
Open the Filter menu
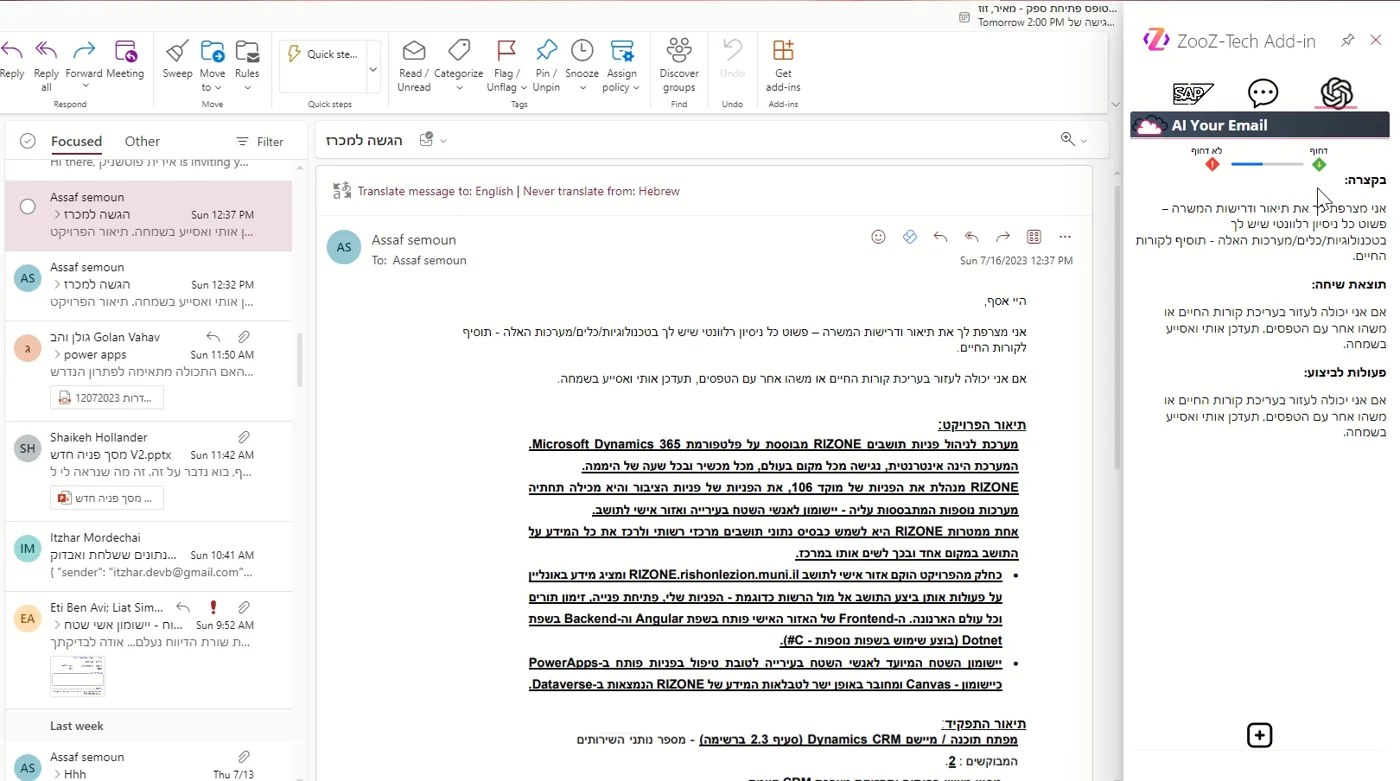tap(260, 142)
